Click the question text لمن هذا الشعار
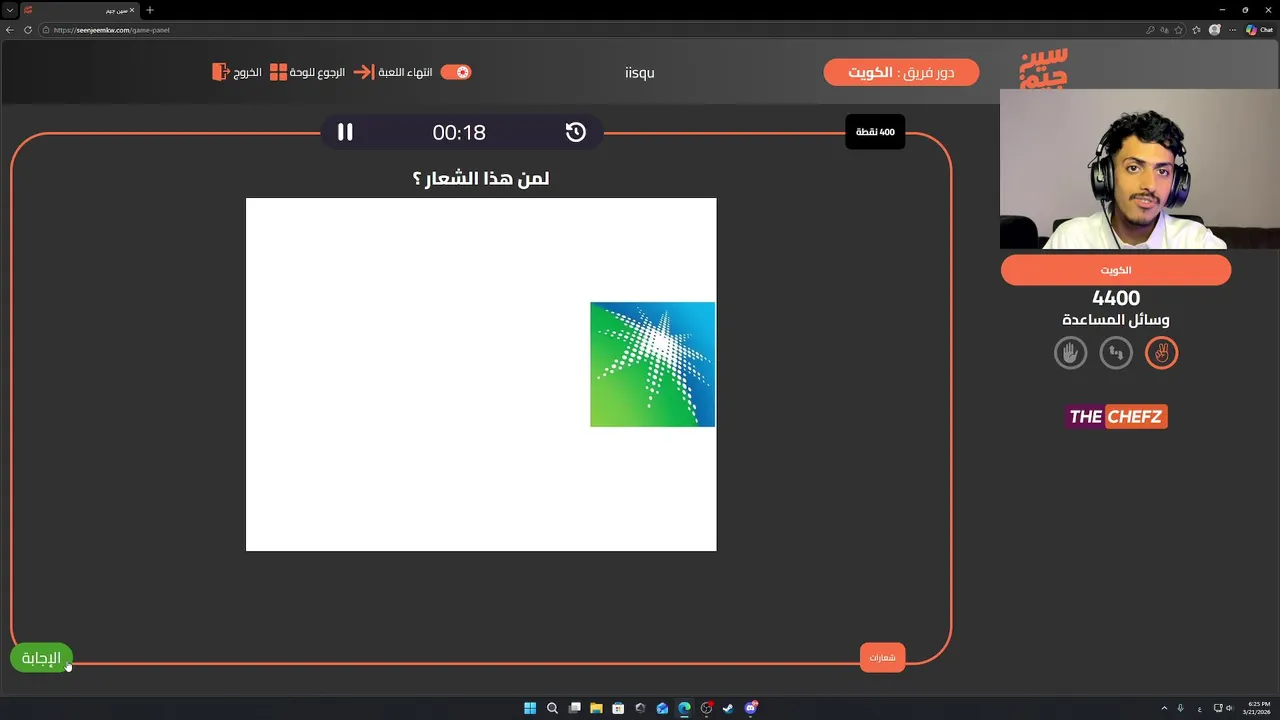This screenshot has width=1280, height=720. pyautogui.click(x=481, y=178)
